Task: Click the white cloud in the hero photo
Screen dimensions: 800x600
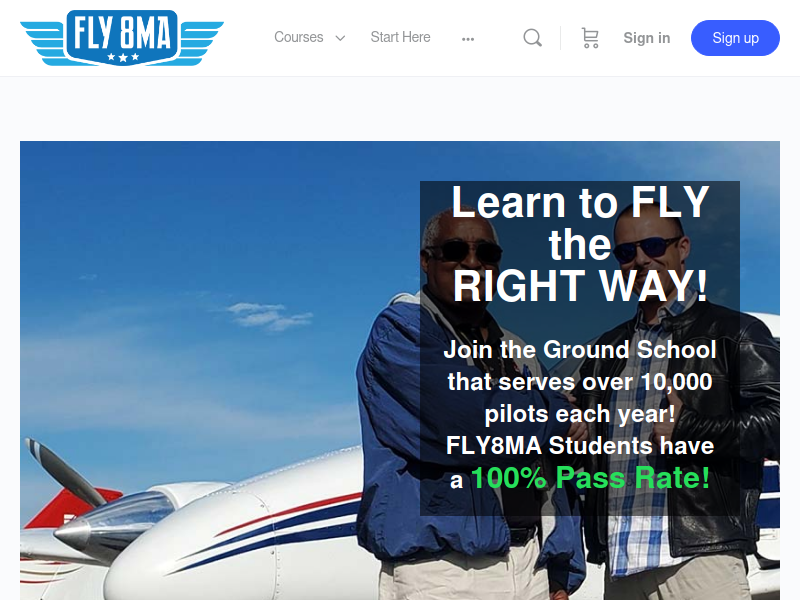Action: [269, 315]
